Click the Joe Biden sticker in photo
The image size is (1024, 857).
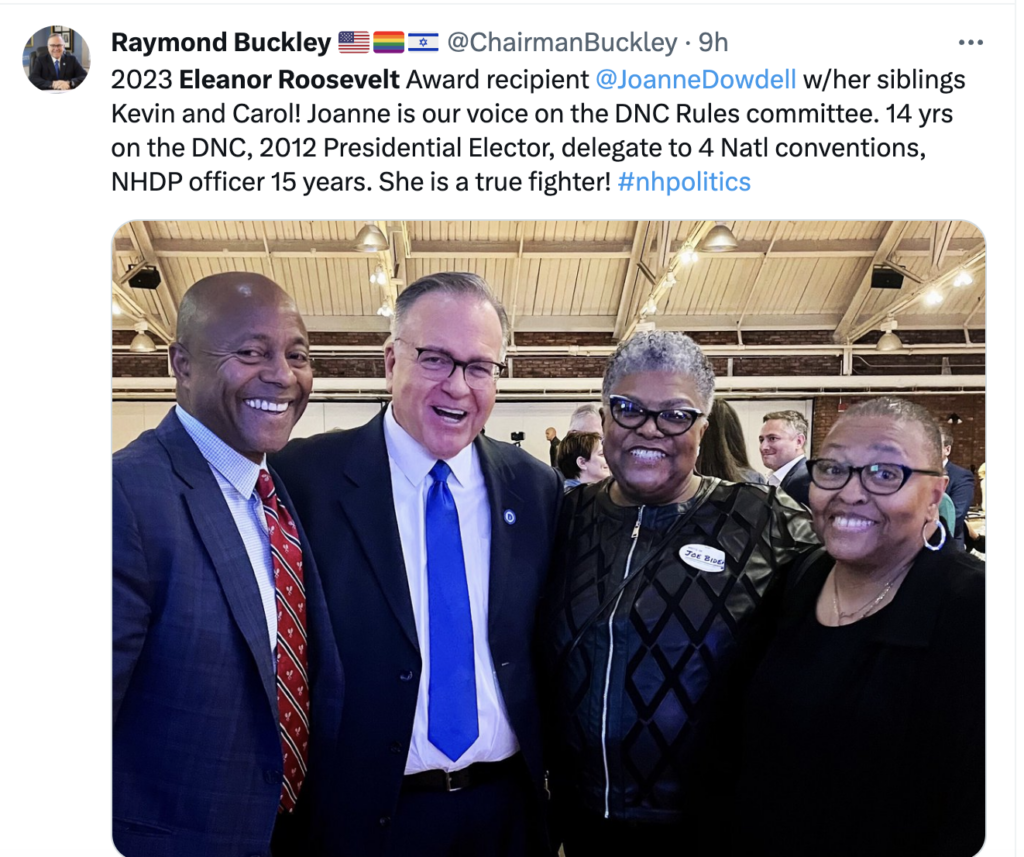coord(703,557)
